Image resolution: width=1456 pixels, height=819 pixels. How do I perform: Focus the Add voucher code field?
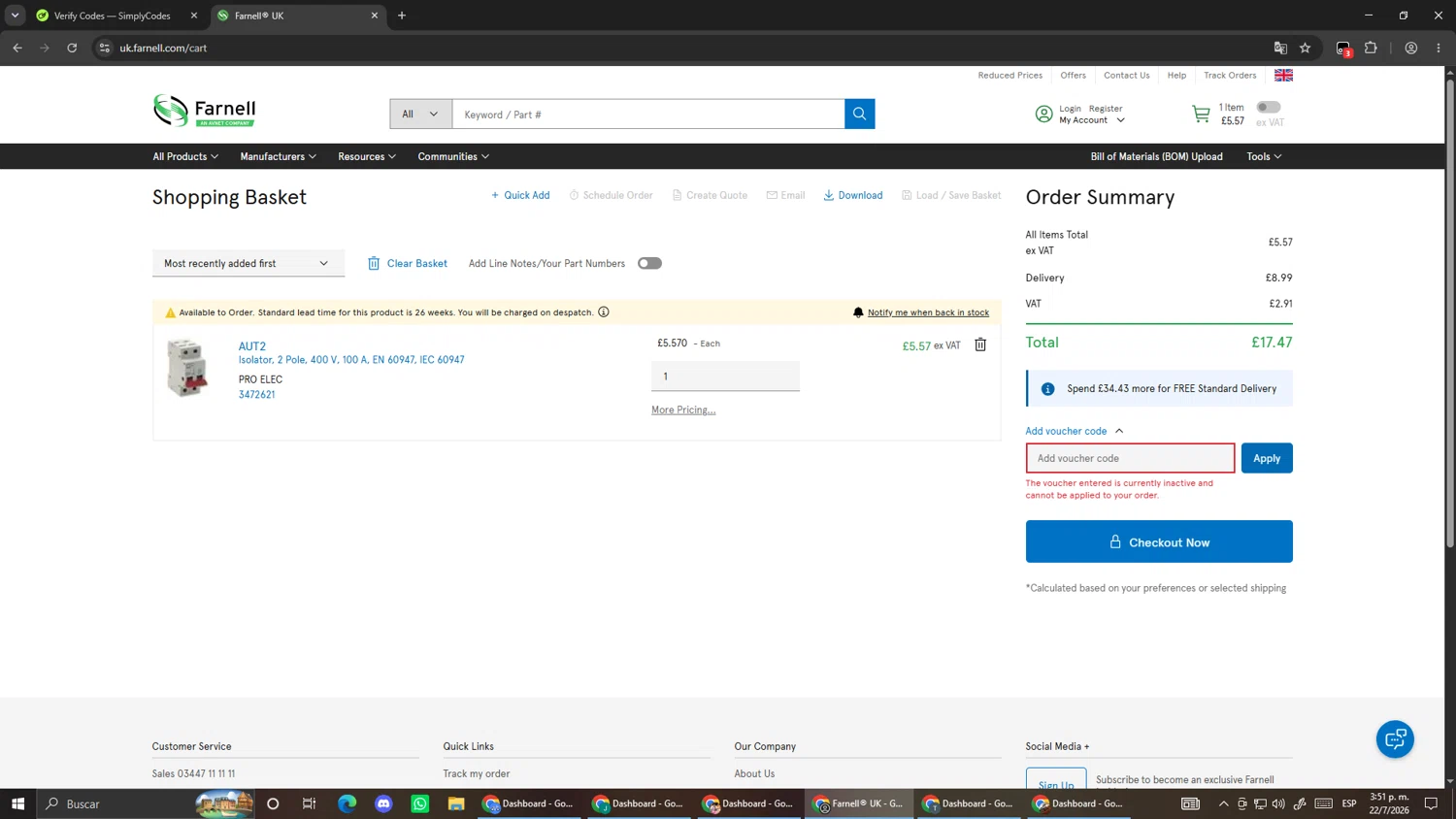(x=1130, y=458)
